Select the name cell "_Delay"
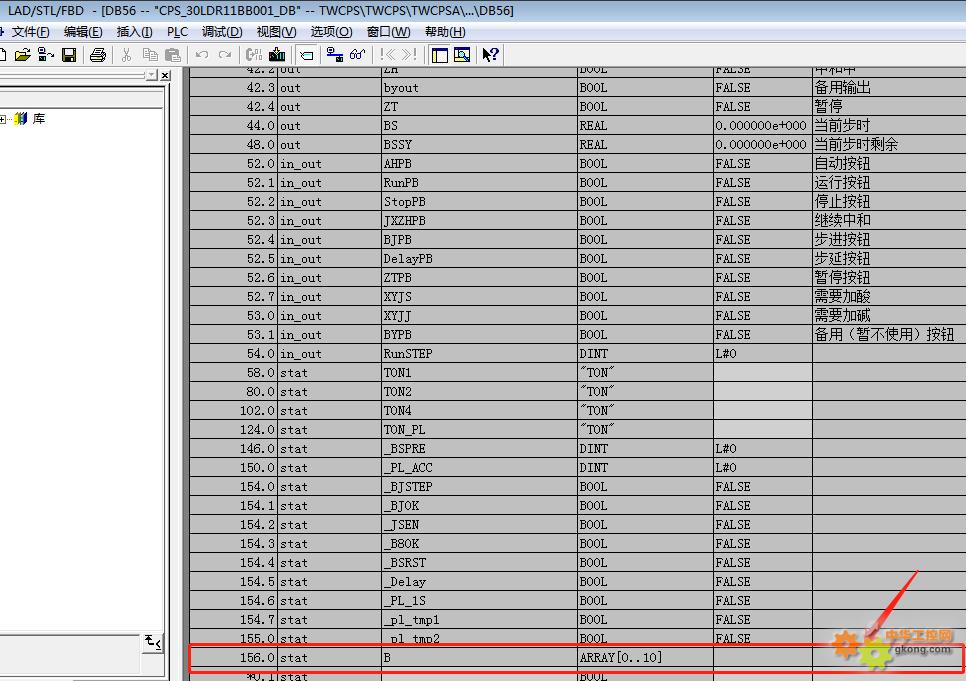Viewport: 966px width, 681px height. click(479, 582)
